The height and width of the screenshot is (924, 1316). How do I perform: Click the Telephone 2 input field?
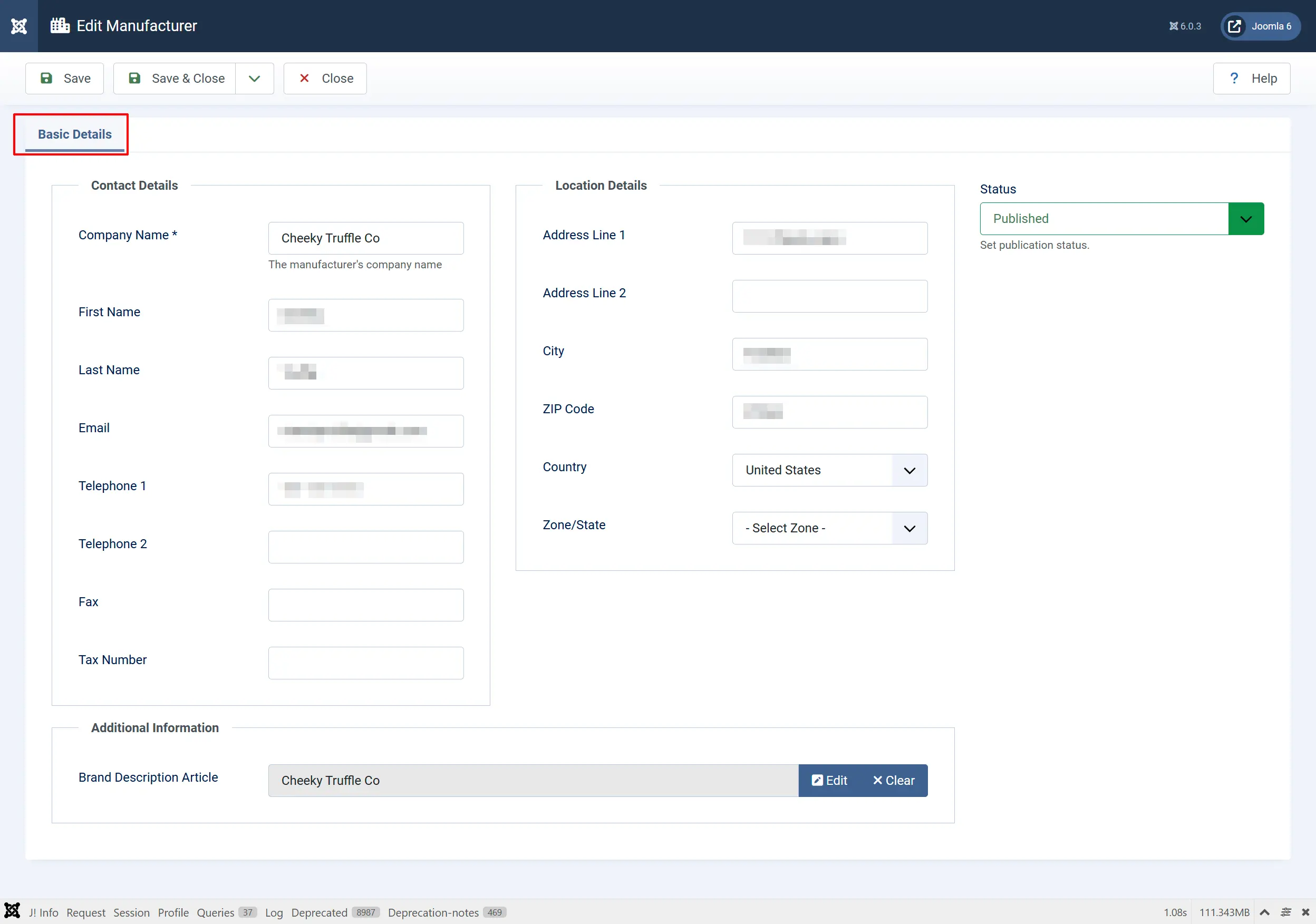tap(366, 547)
